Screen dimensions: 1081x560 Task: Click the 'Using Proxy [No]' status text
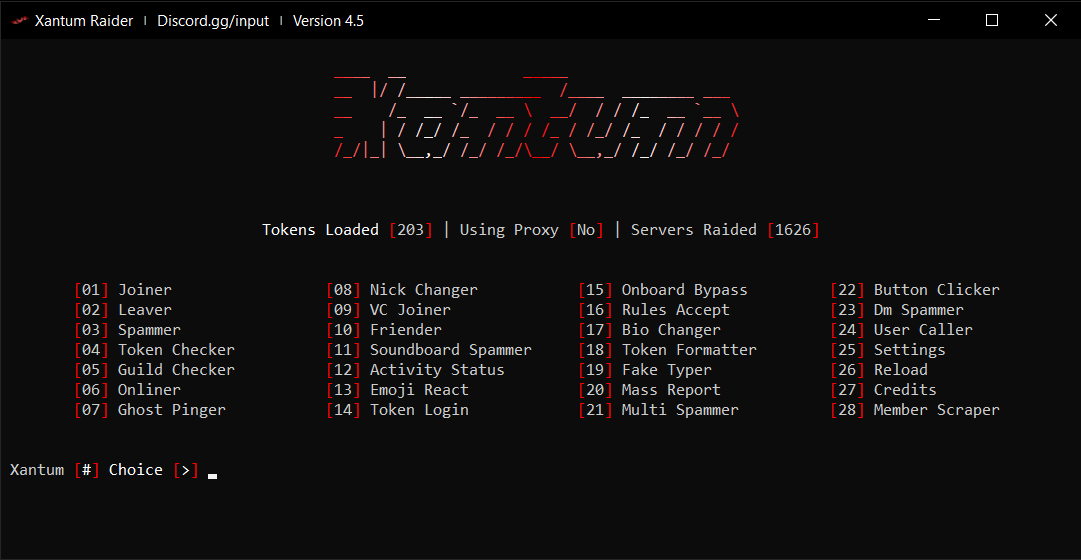point(532,230)
